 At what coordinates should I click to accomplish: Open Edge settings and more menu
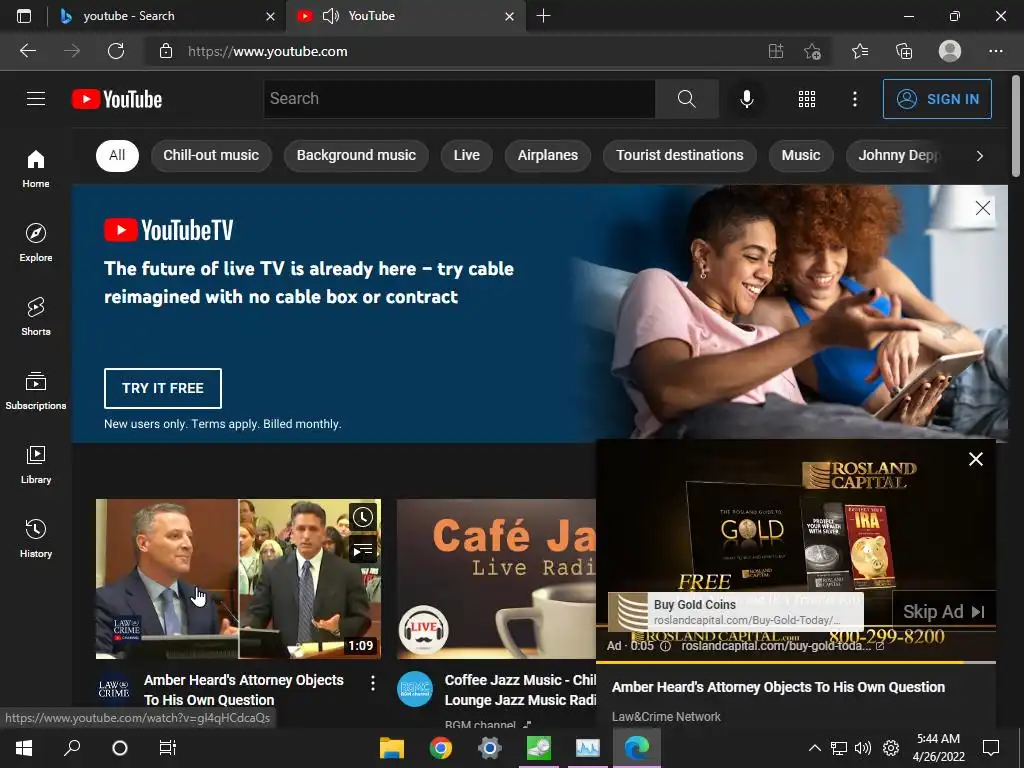click(x=995, y=51)
